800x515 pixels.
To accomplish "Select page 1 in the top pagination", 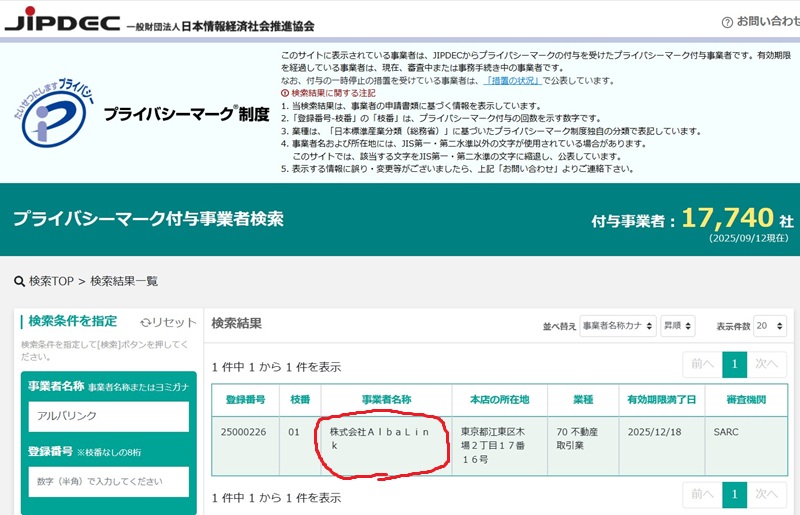I will pyautogui.click(x=735, y=366).
